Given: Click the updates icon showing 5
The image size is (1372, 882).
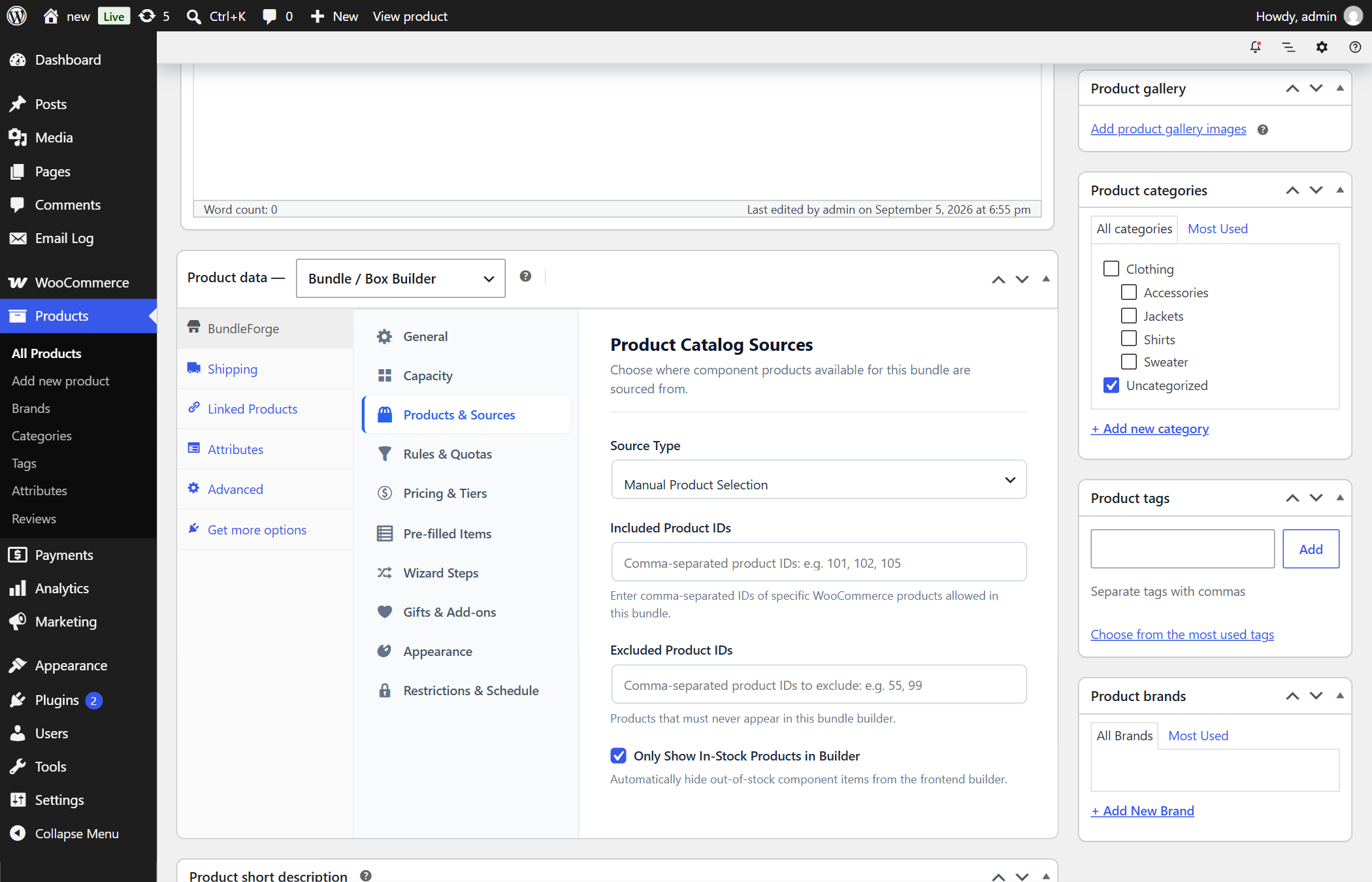Looking at the screenshot, I should pos(148,16).
